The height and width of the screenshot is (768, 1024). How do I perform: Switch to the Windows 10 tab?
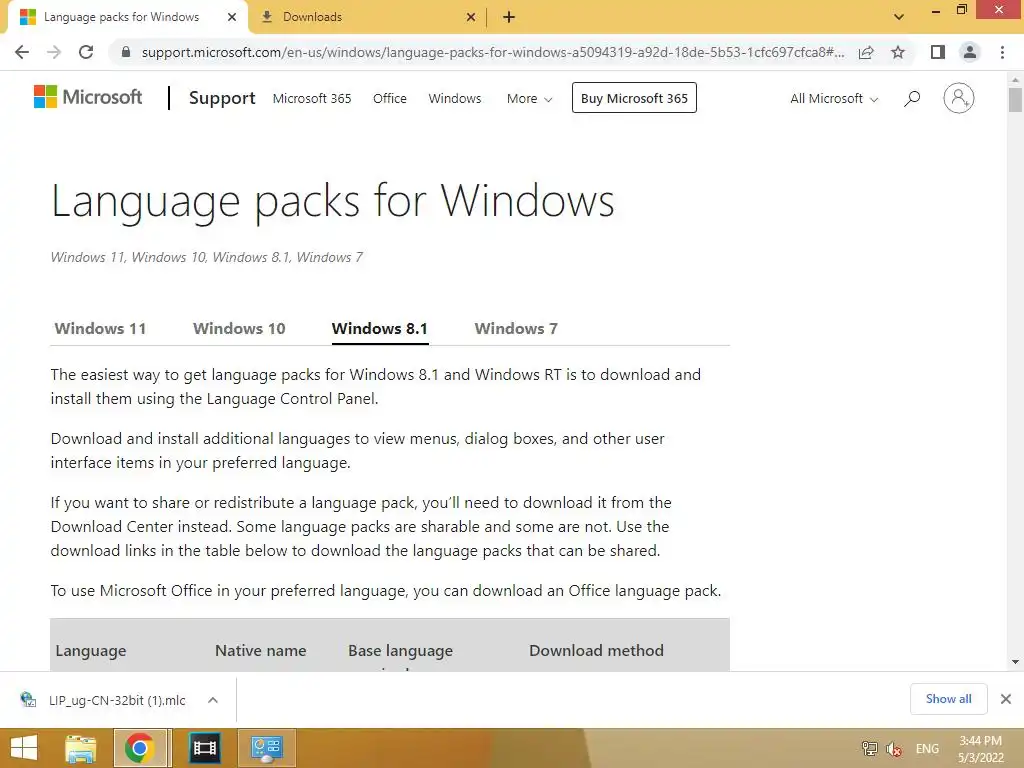click(239, 328)
